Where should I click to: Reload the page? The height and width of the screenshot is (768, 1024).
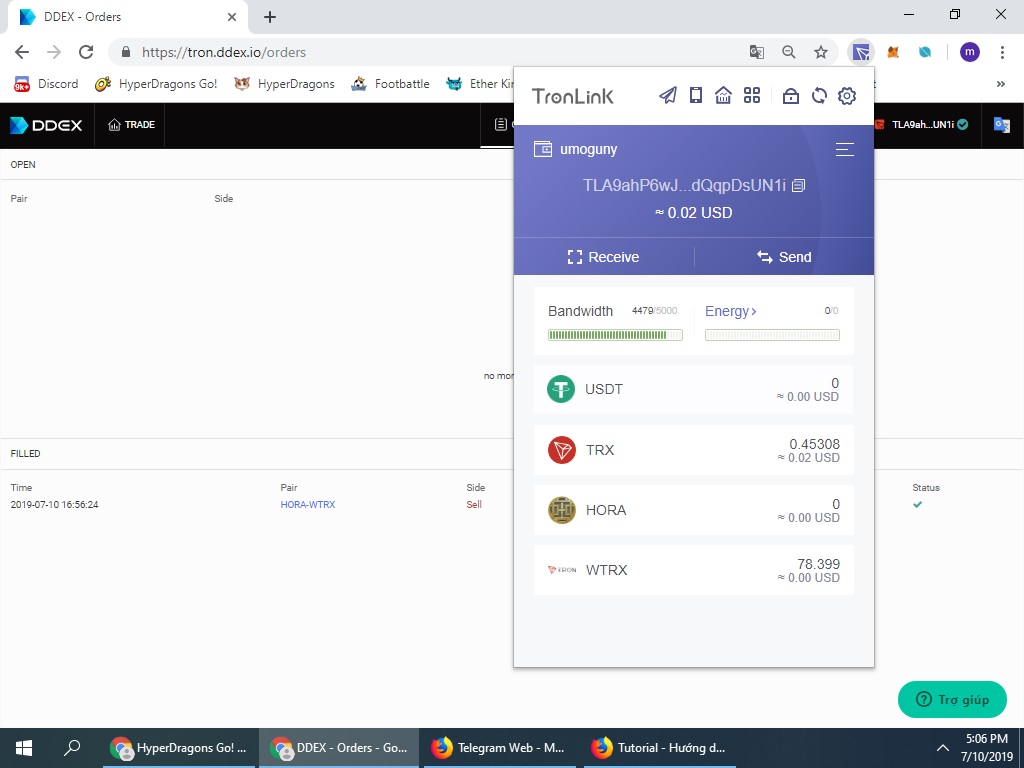pyautogui.click(x=86, y=52)
